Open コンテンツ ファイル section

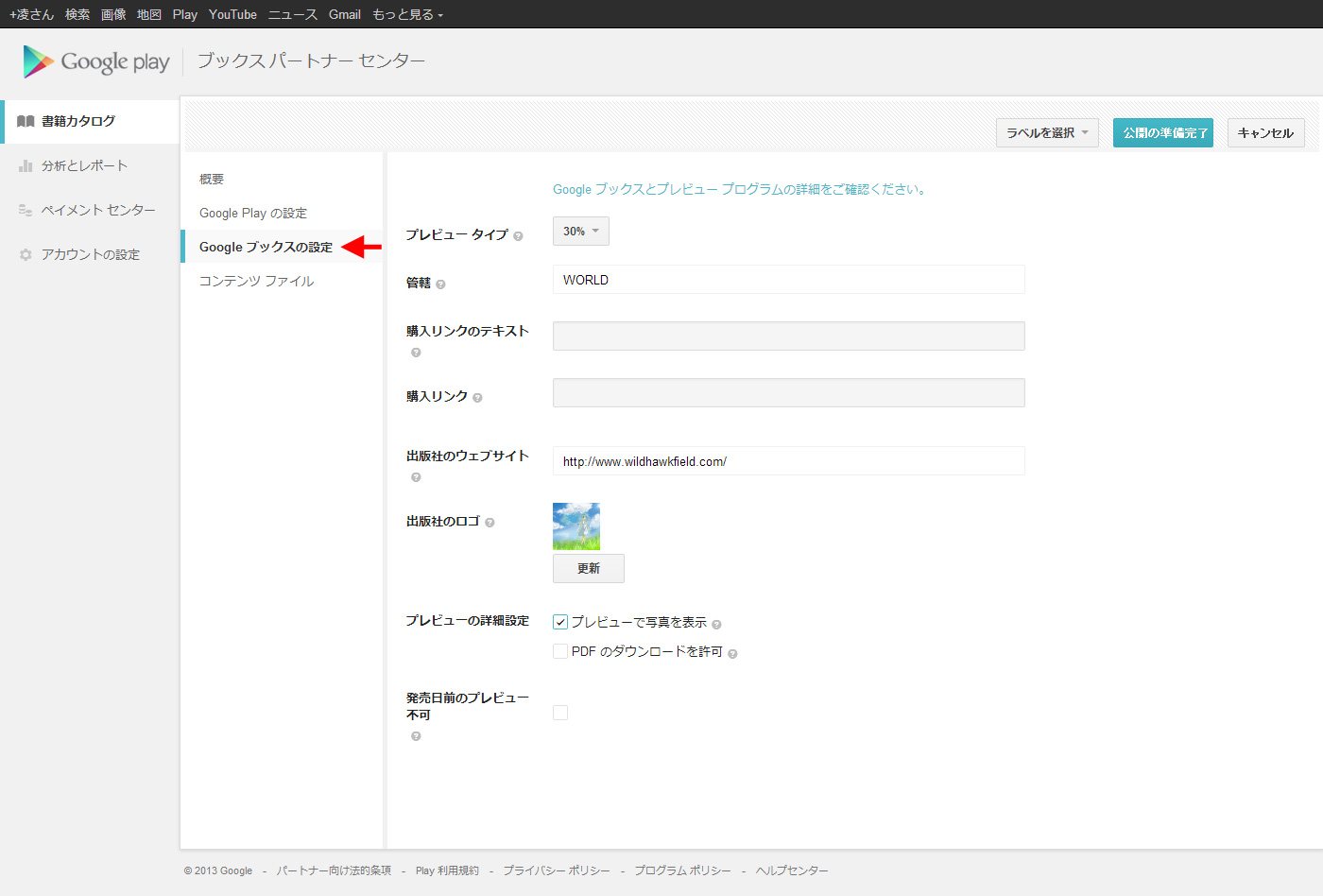(x=256, y=282)
